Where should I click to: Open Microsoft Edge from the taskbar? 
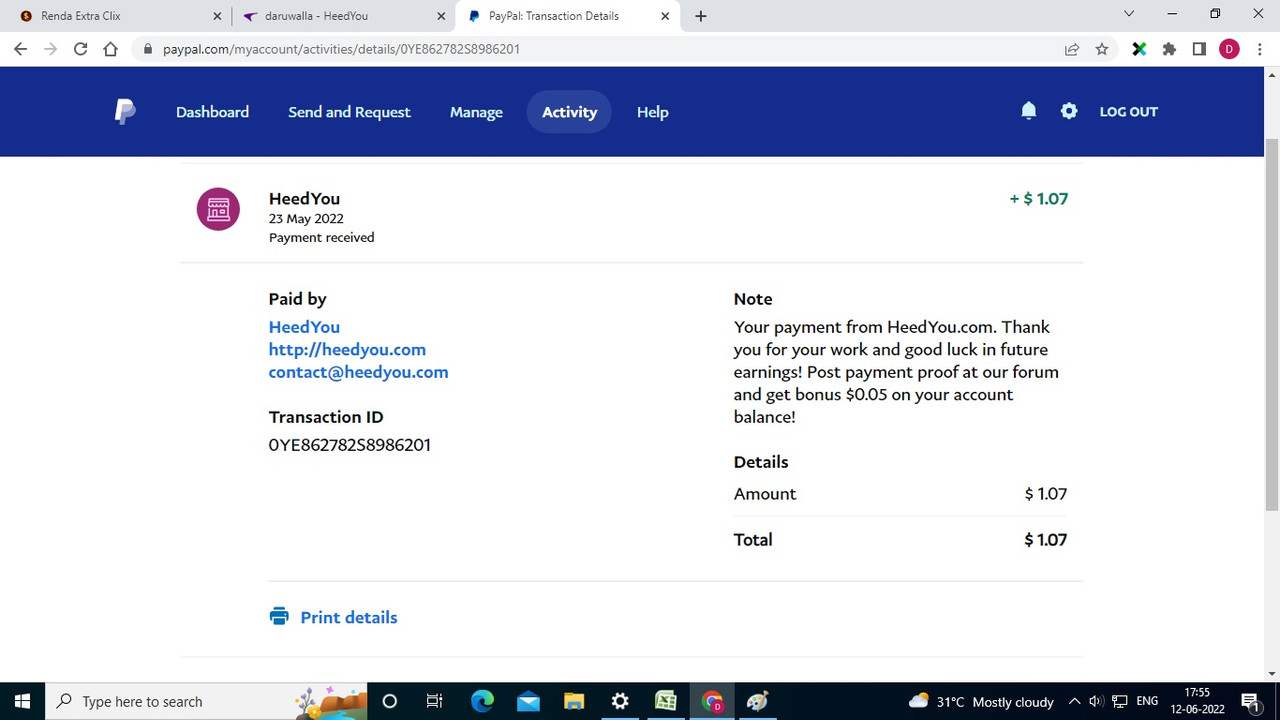tap(482, 701)
